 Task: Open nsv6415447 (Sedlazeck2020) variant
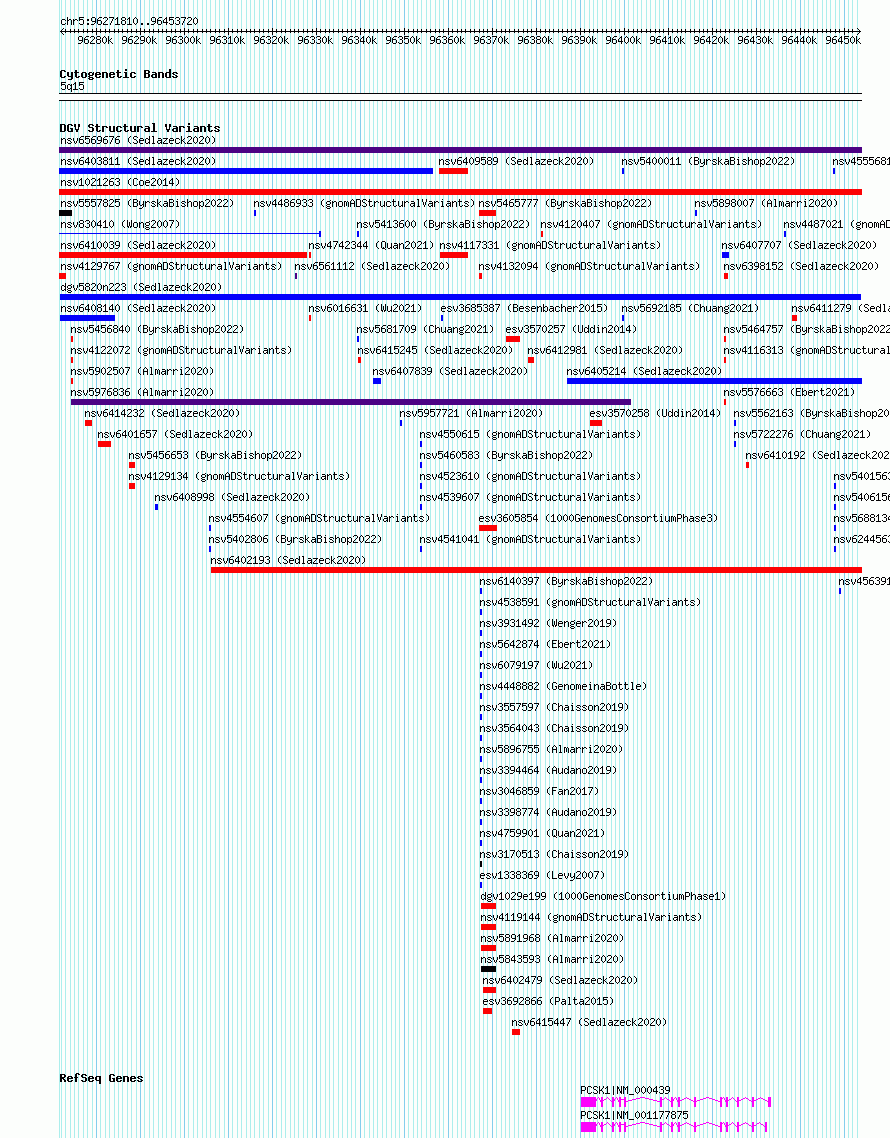(x=589, y=1023)
